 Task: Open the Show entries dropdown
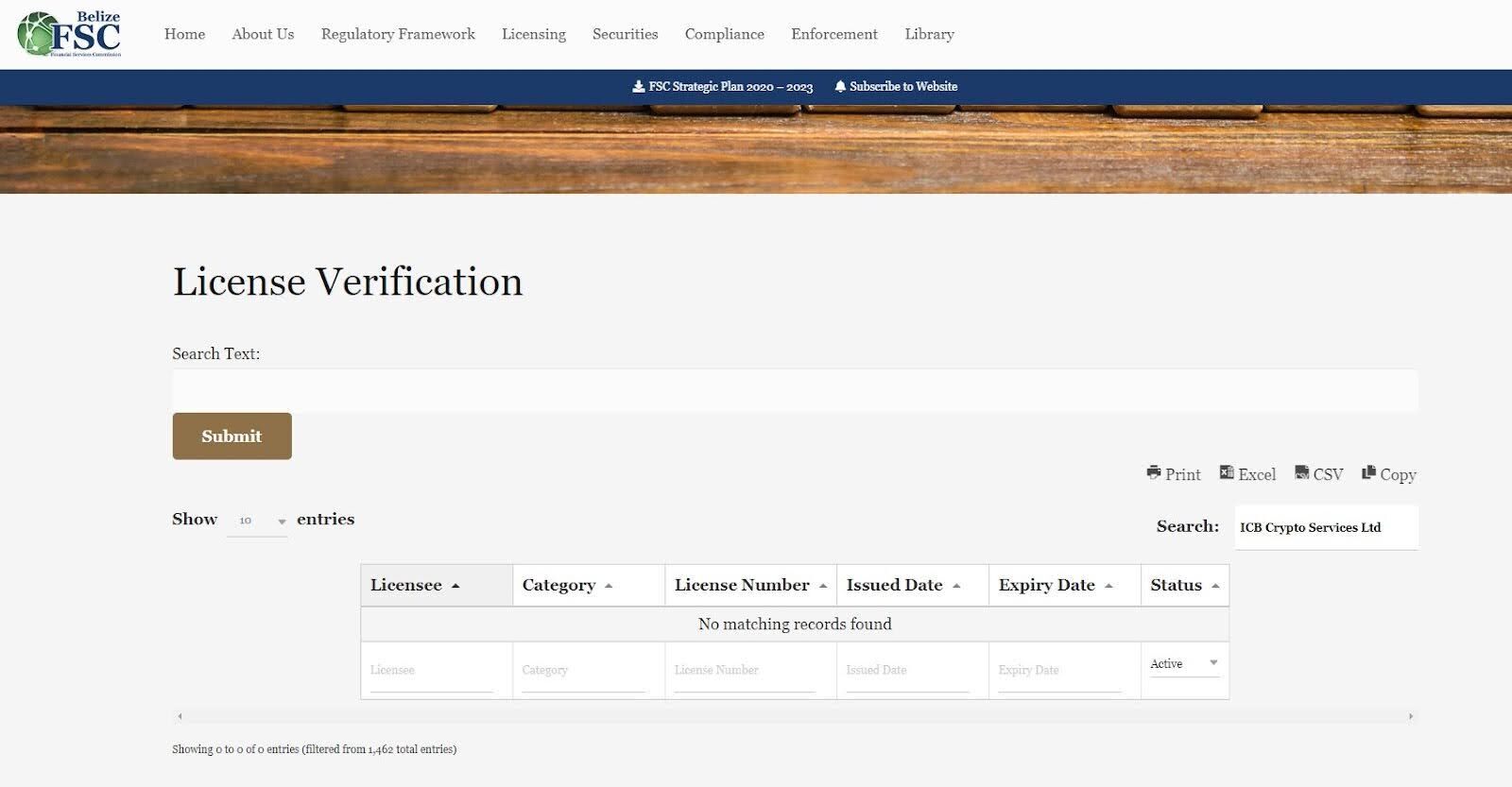click(x=257, y=521)
